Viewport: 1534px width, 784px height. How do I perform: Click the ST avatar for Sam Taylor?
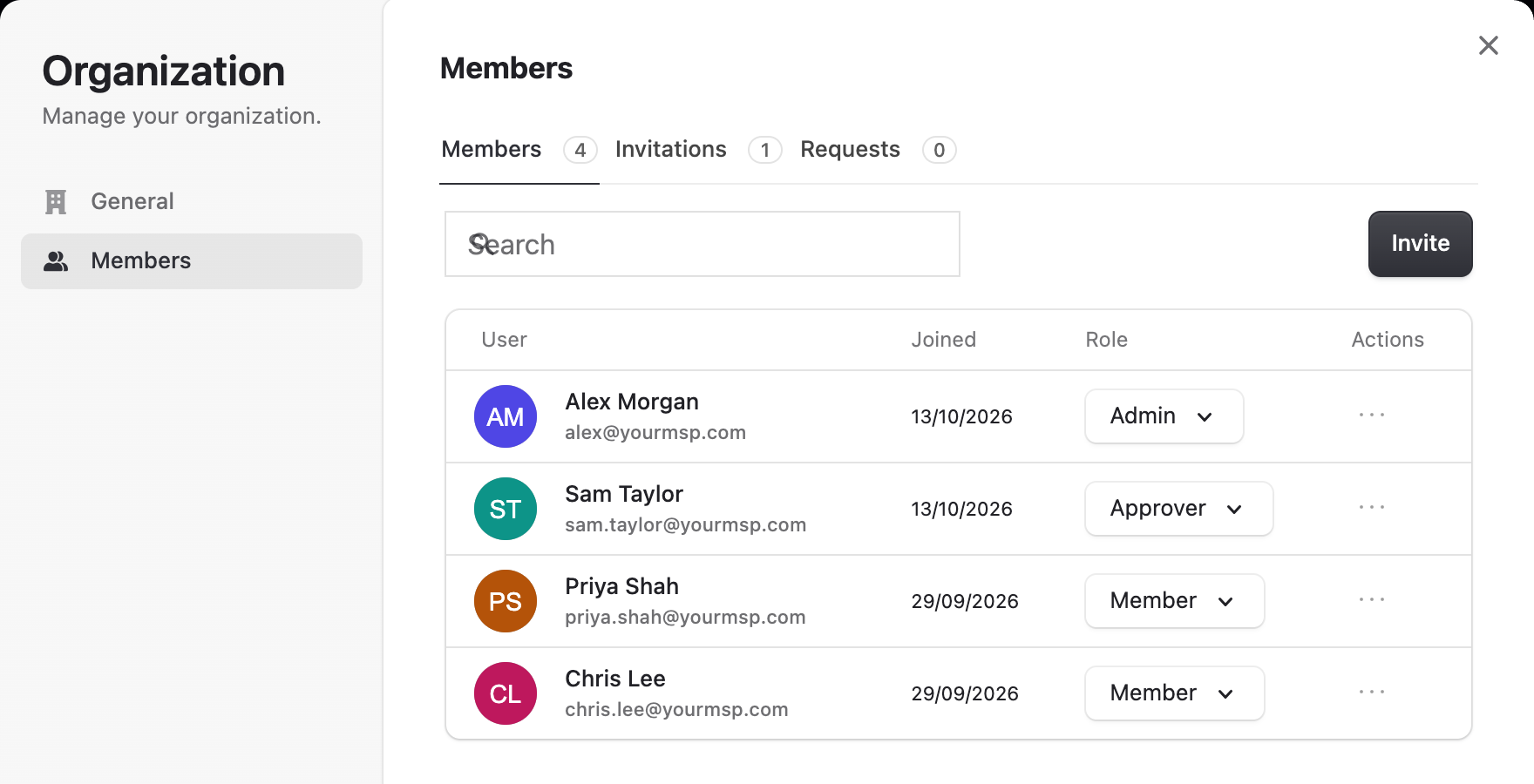506,509
